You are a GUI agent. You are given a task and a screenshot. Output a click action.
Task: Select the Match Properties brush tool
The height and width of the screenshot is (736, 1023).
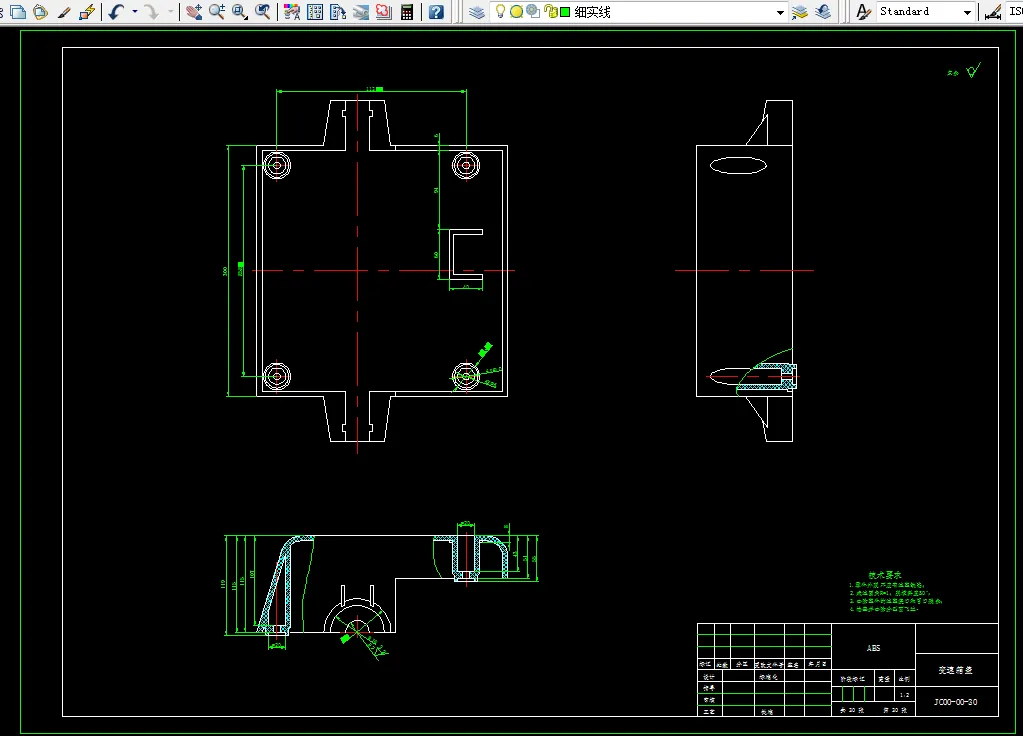pos(64,12)
